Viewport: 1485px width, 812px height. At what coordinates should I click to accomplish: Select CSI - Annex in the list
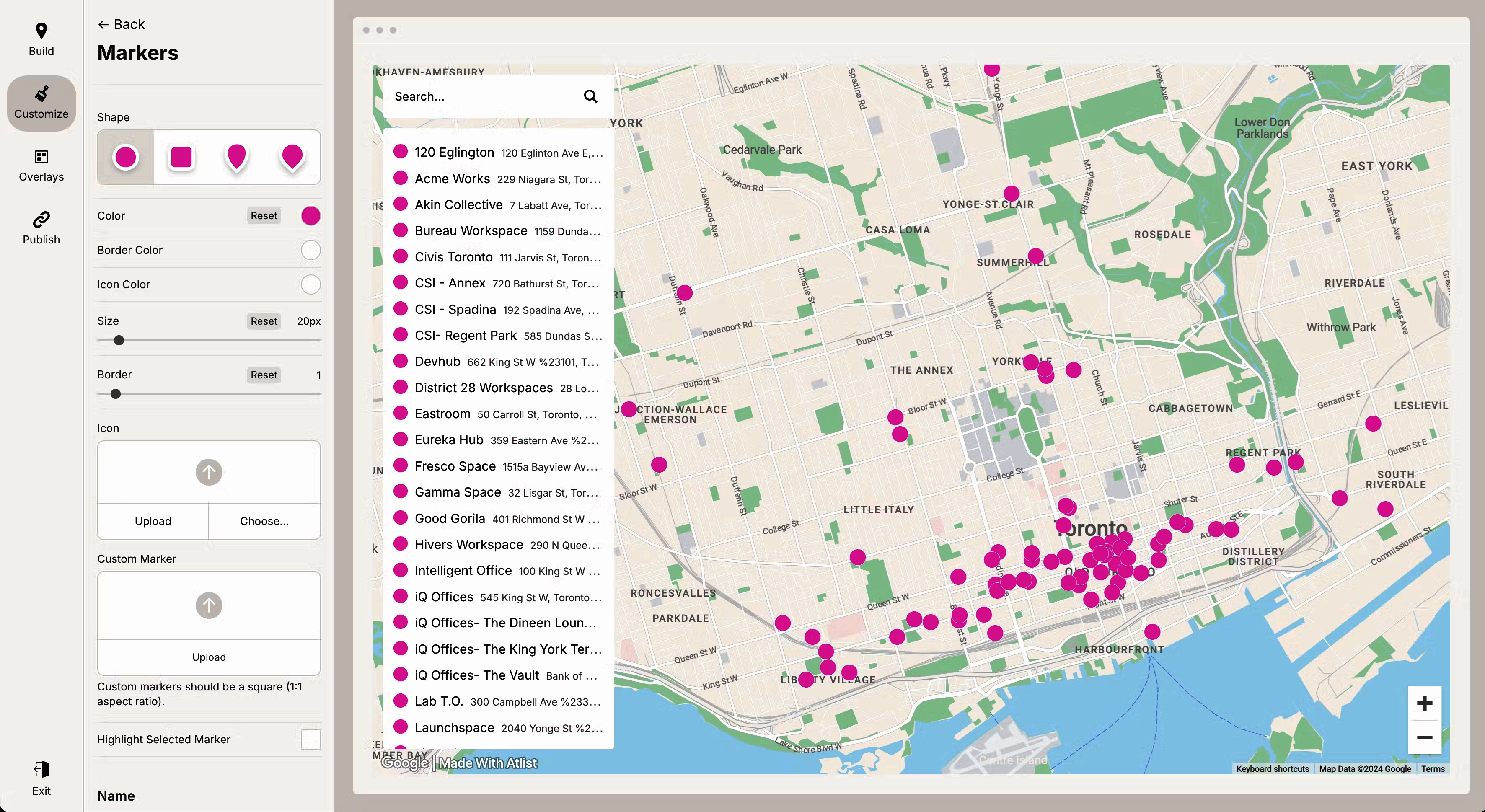click(499, 283)
